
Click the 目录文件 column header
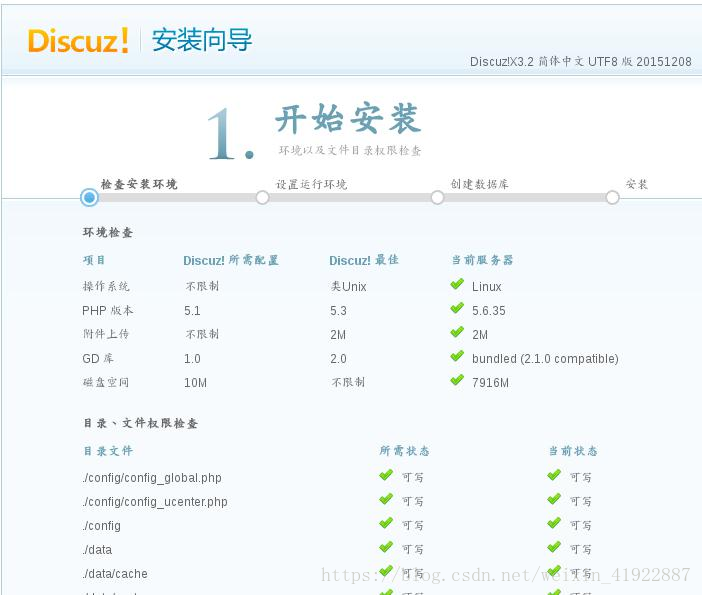[x=108, y=451]
